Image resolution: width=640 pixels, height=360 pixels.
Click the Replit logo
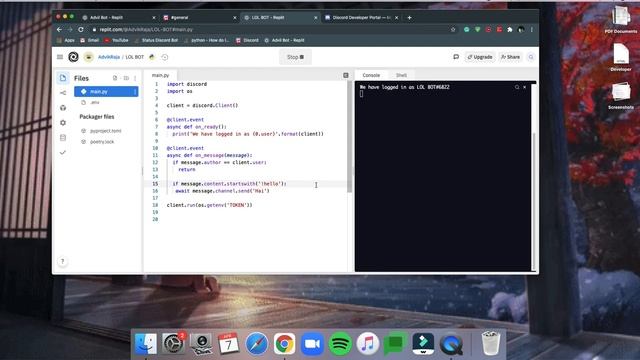click(73, 57)
